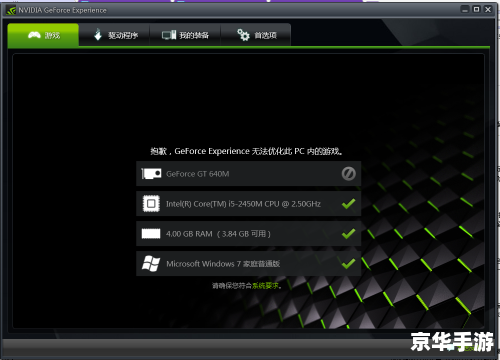This screenshot has width=500, height=360.
Task: Click the CPU chip icon beside Intel Core i5
Action: pos(151,204)
